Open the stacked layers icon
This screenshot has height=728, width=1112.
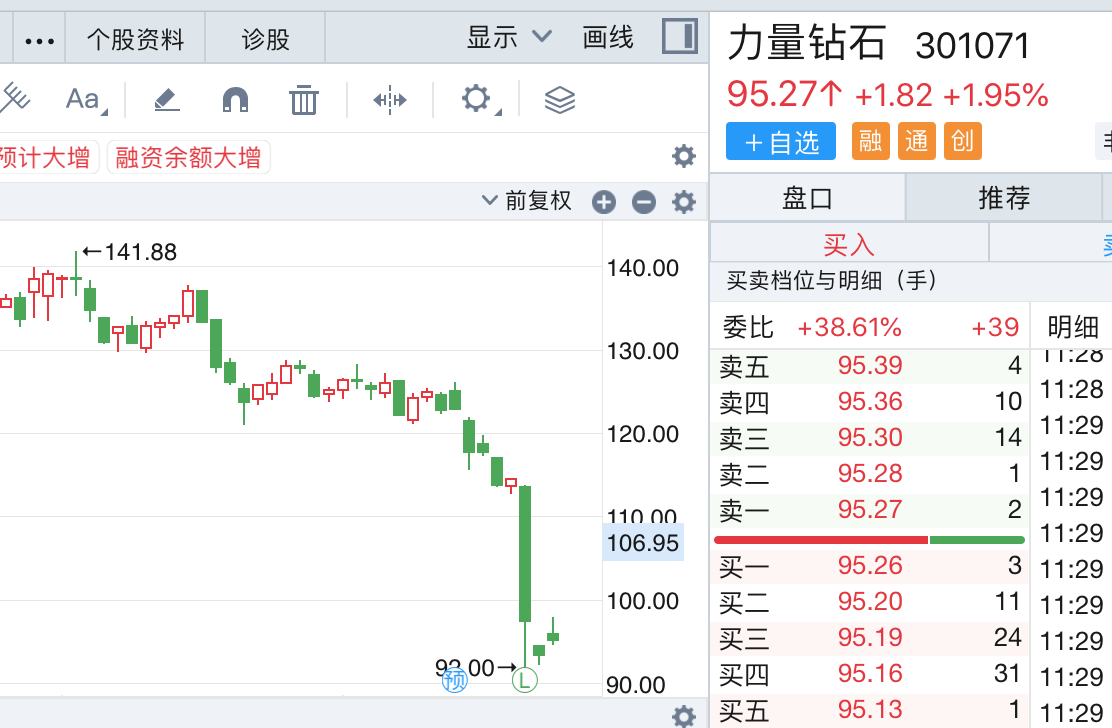tap(560, 99)
